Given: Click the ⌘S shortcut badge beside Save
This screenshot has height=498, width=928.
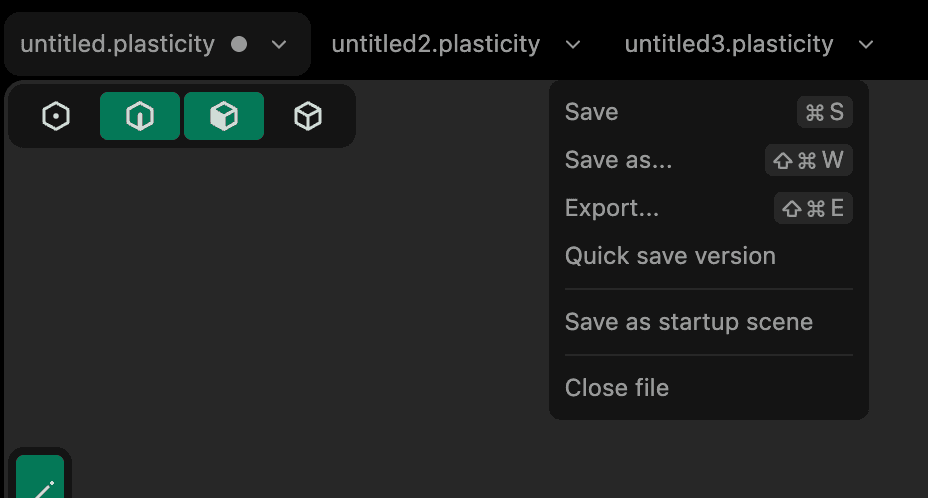Looking at the screenshot, I should 824,112.
